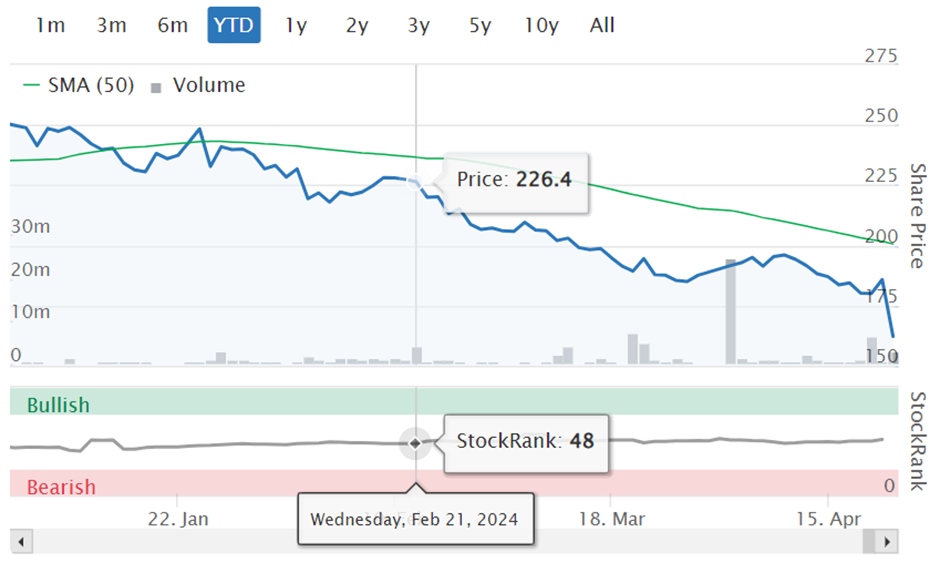940x573 pixels.
Task: Show the 5y chart range
Action: pos(480,25)
